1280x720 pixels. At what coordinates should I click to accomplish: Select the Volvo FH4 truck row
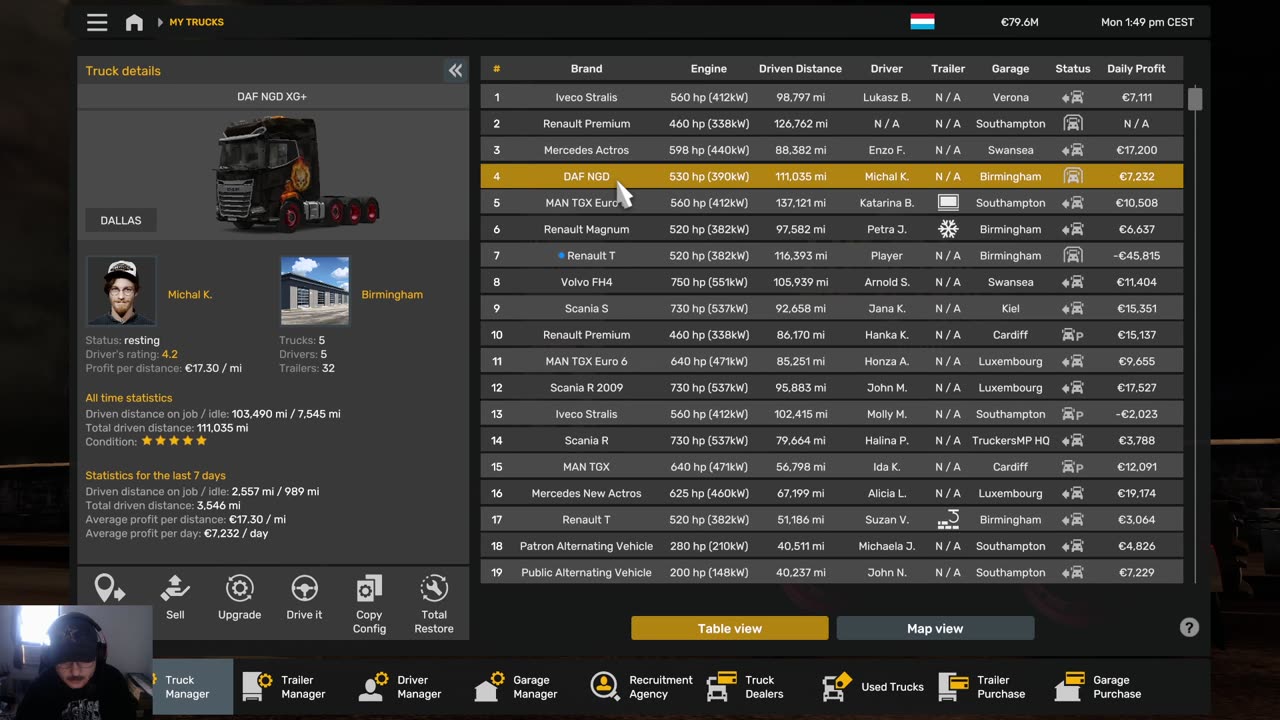[x=831, y=282]
